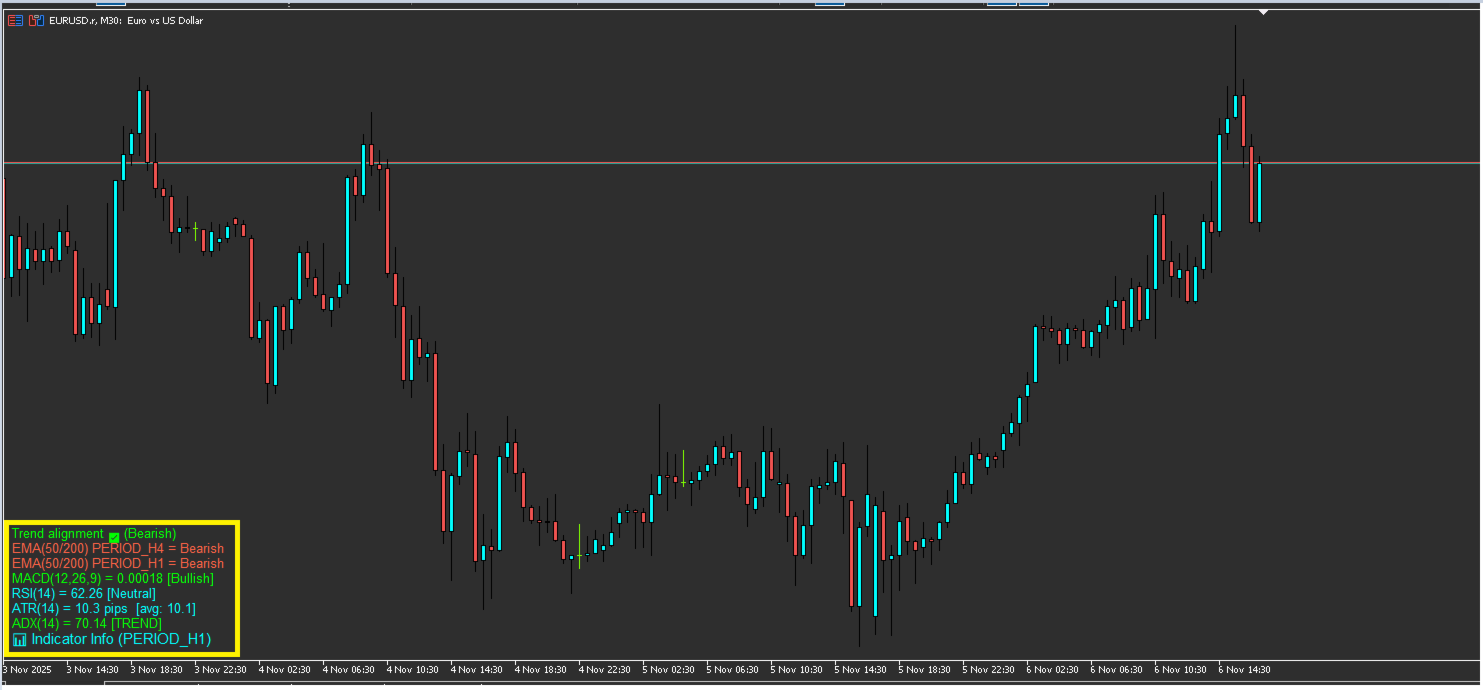
Task: Click the RSI(14) = 62.26 [Neutral] line
Action: (x=84, y=594)
